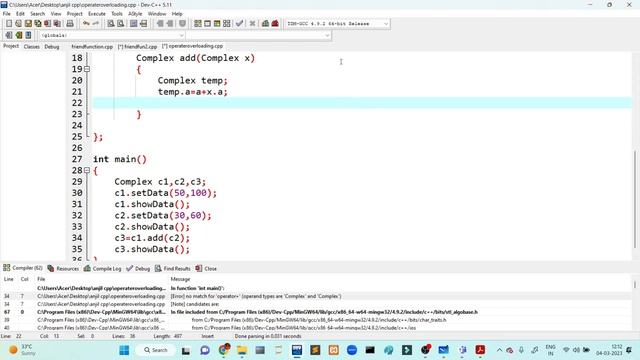Open File Explorer from the taskbar
Image resolution: width=640 pixels, height=360 pixels.
[x=242, y=350]
